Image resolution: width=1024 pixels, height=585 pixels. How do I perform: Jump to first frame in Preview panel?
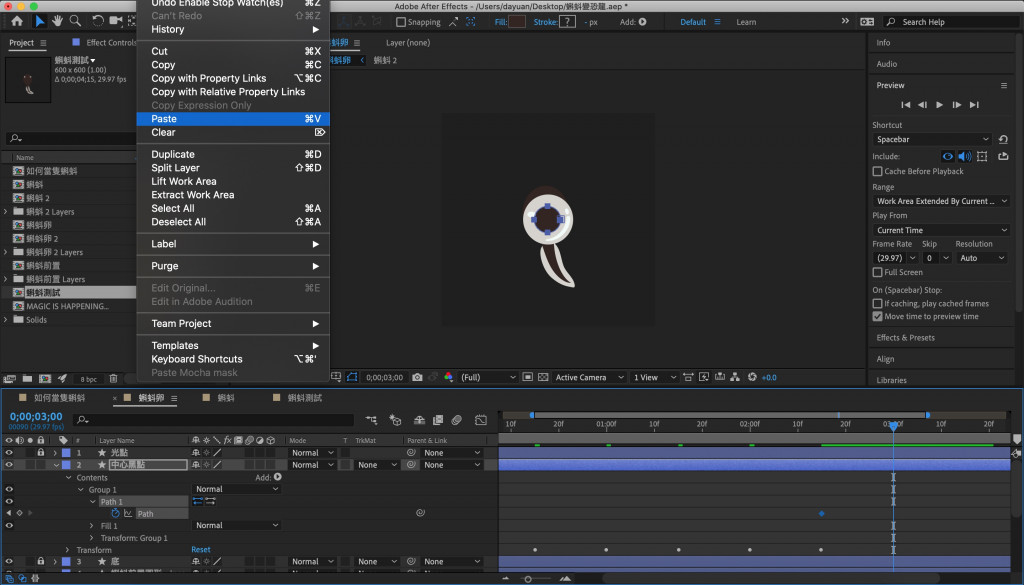click(906, 105)
